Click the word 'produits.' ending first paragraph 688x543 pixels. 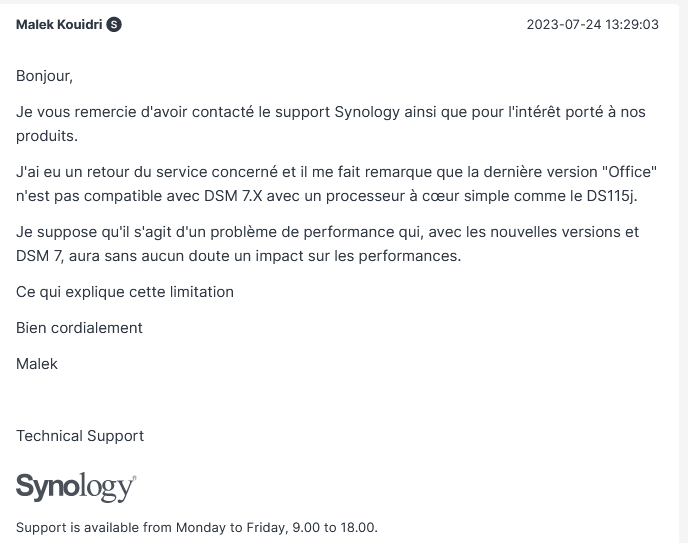pos(47,136)
